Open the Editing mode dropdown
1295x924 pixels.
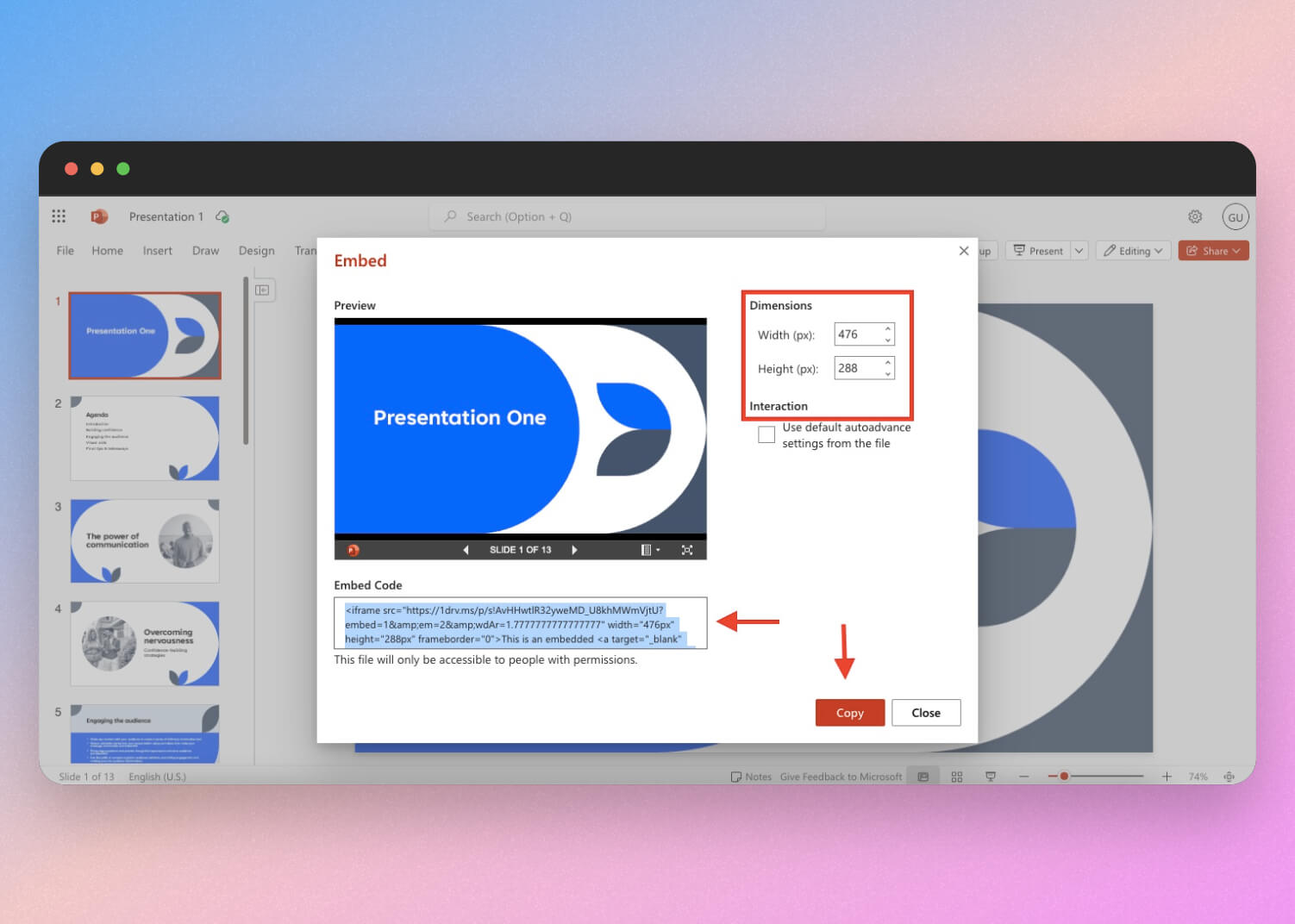tap(1132, 251)
